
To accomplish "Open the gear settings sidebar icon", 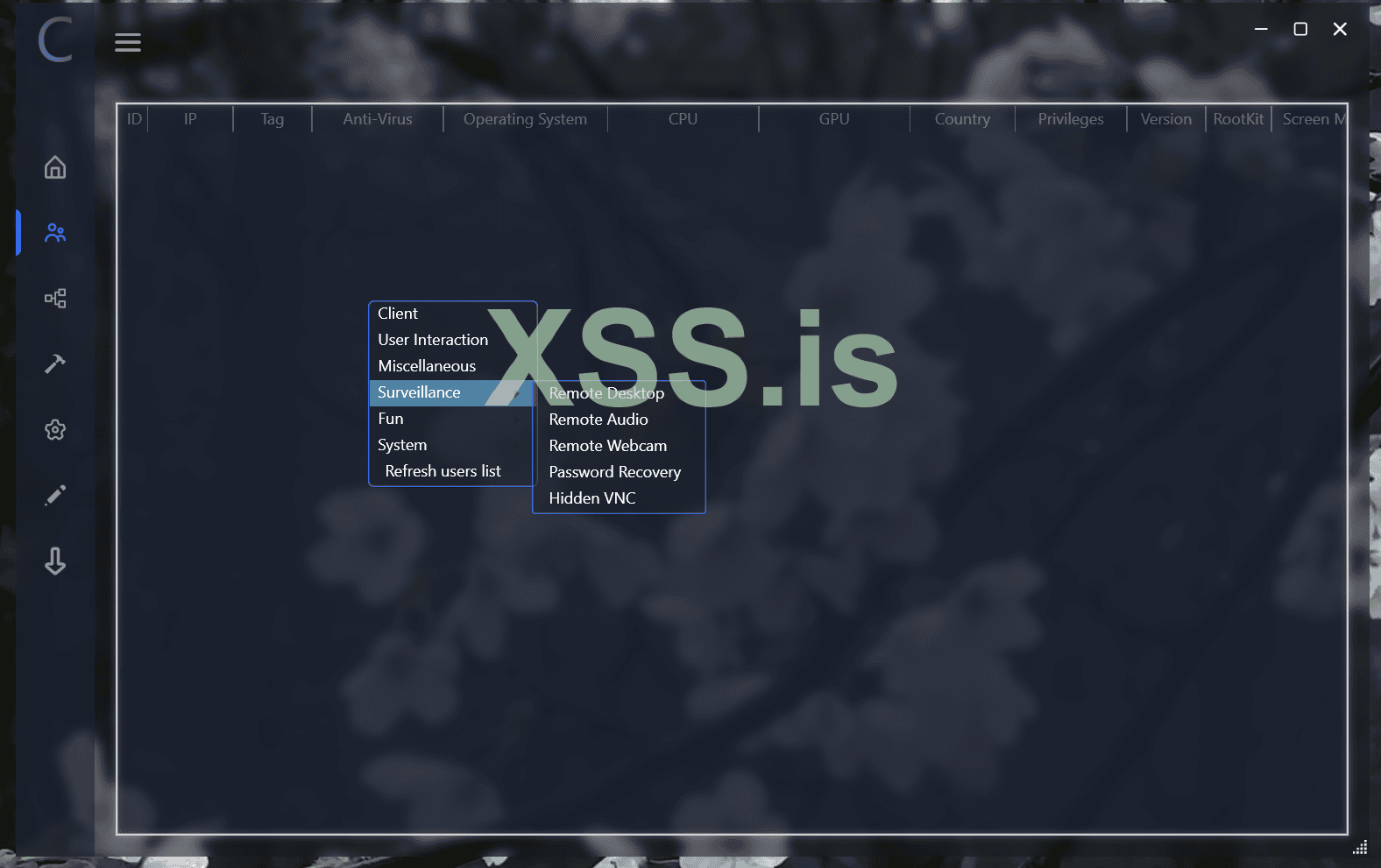I will pos(55,429).
